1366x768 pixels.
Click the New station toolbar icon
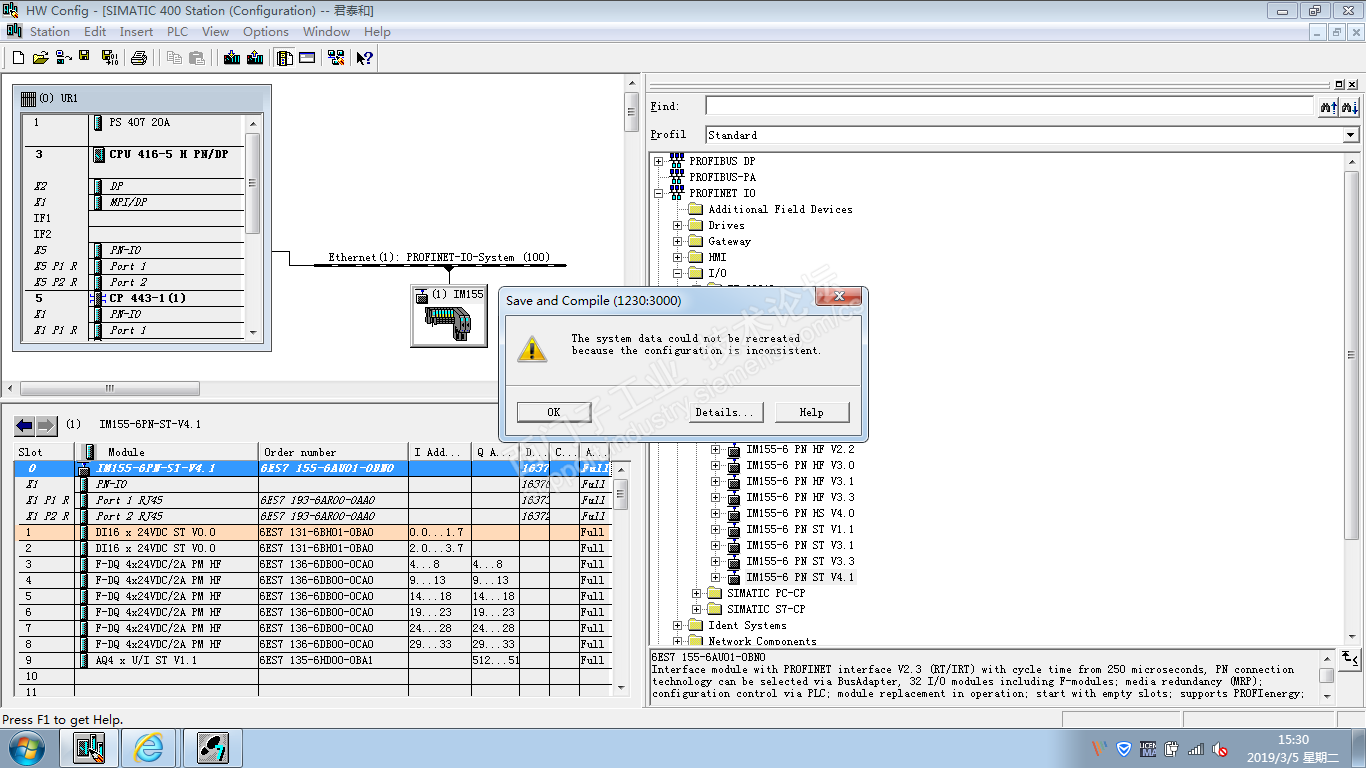(x=18, y=58)
